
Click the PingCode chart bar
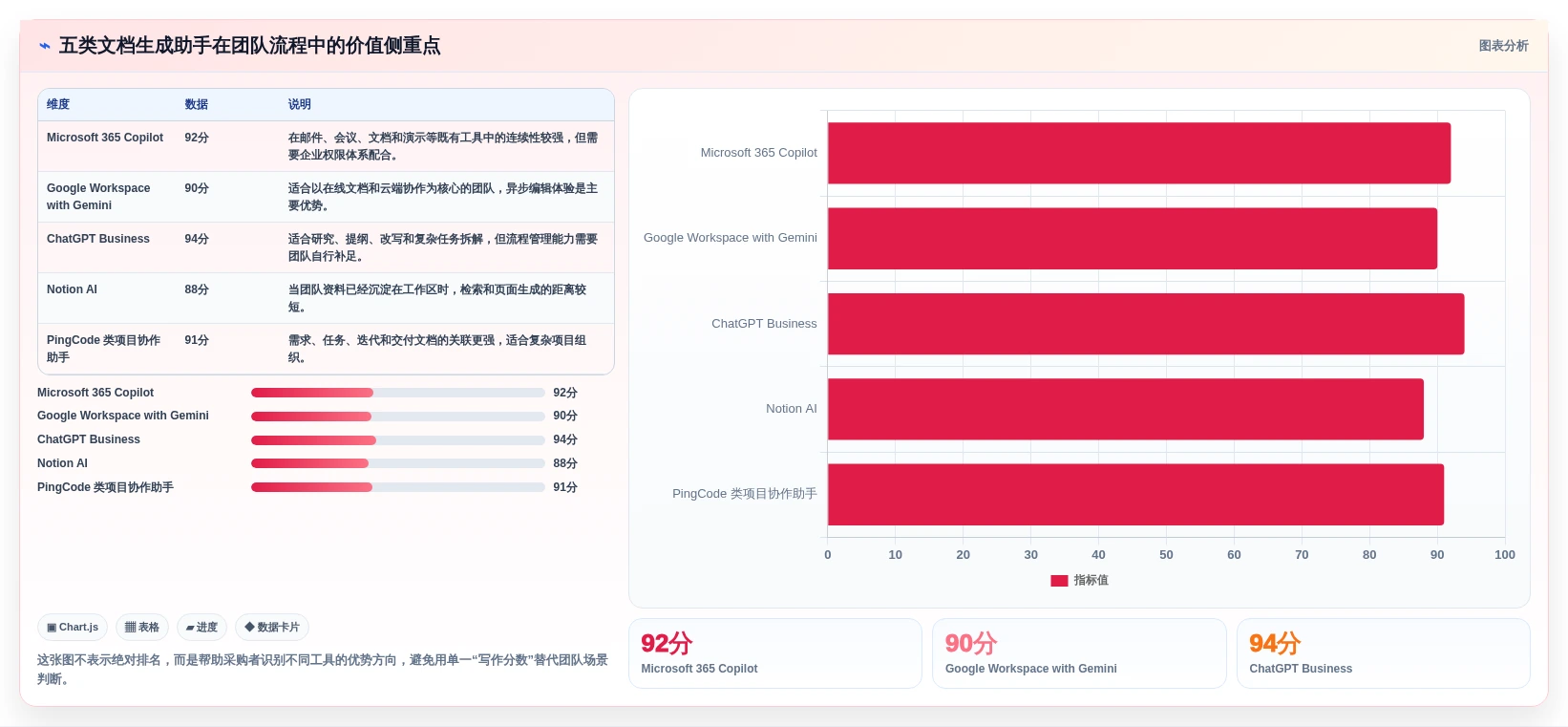1135,495
